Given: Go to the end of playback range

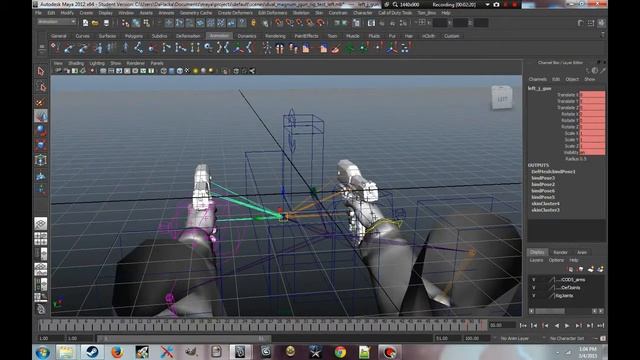Looking at the screenshot, I should click(x=600, y=326).
